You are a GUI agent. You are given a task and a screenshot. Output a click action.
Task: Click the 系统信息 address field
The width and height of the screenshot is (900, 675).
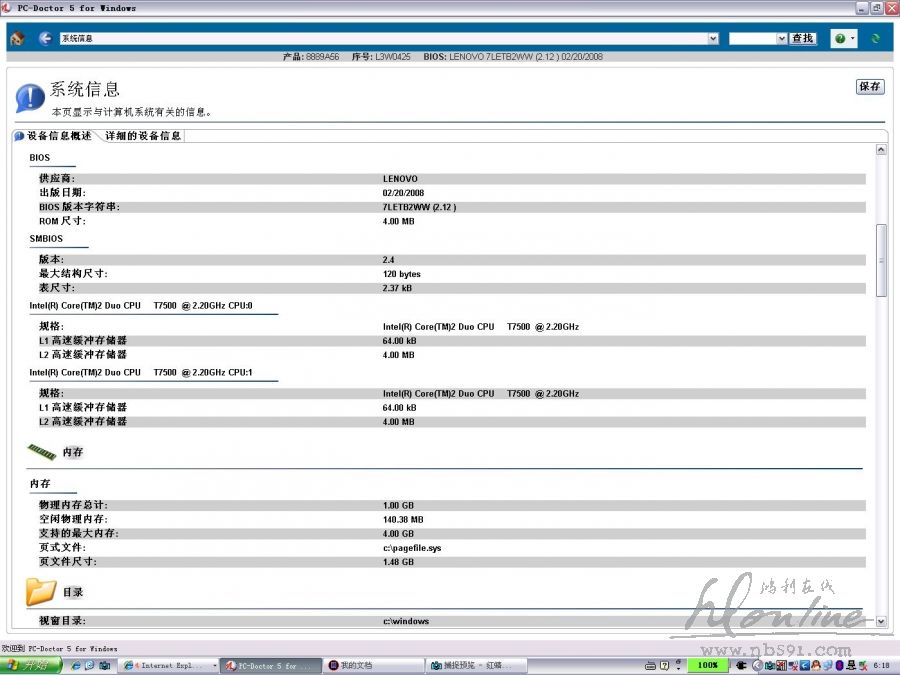pyautogui.click(x=383, y=38)
